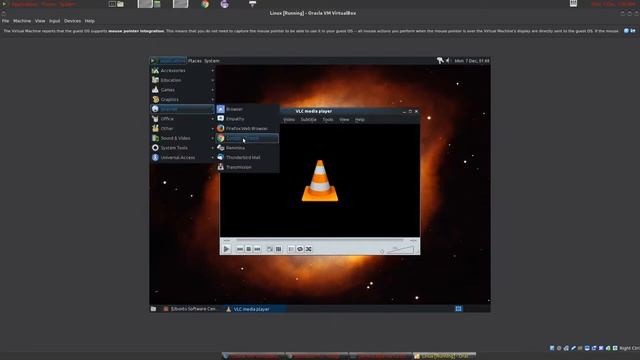The width and height of the screenshot is (640, 360).
Task: Click the Chrome icon in host top panel
Action: (205, 4)
